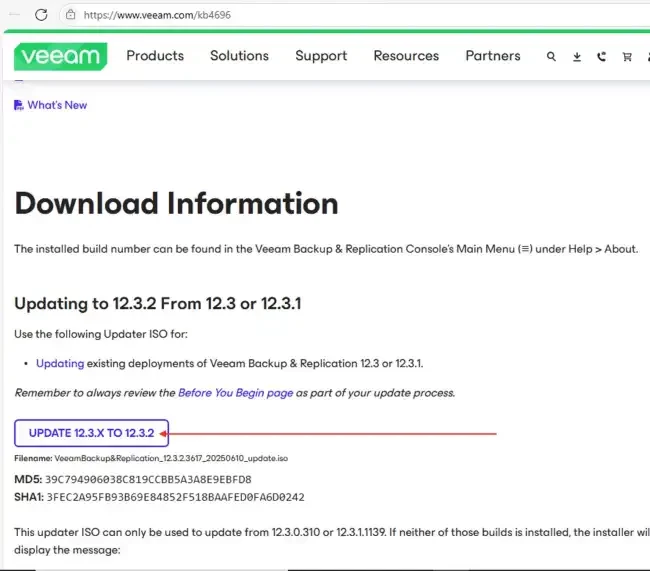Viewport: 650px width, 571px height.
Task: Open the Veeam logo home link
Action: [x=61, y=56]
